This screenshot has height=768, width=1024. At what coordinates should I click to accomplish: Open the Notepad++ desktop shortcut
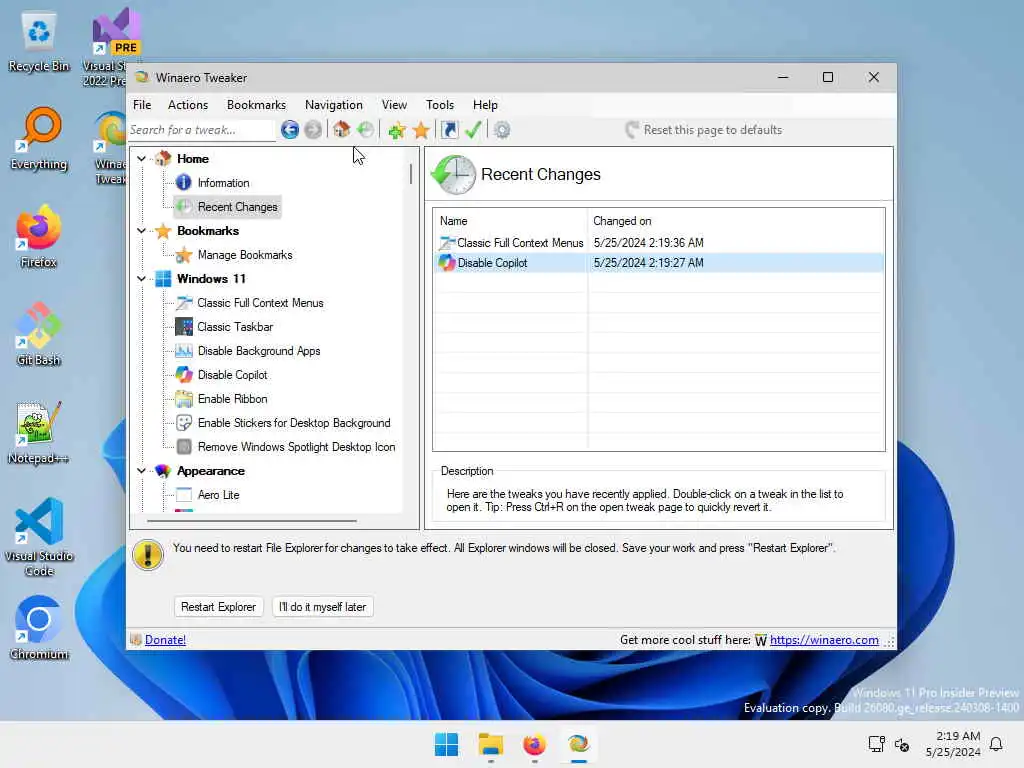[39, 432]
